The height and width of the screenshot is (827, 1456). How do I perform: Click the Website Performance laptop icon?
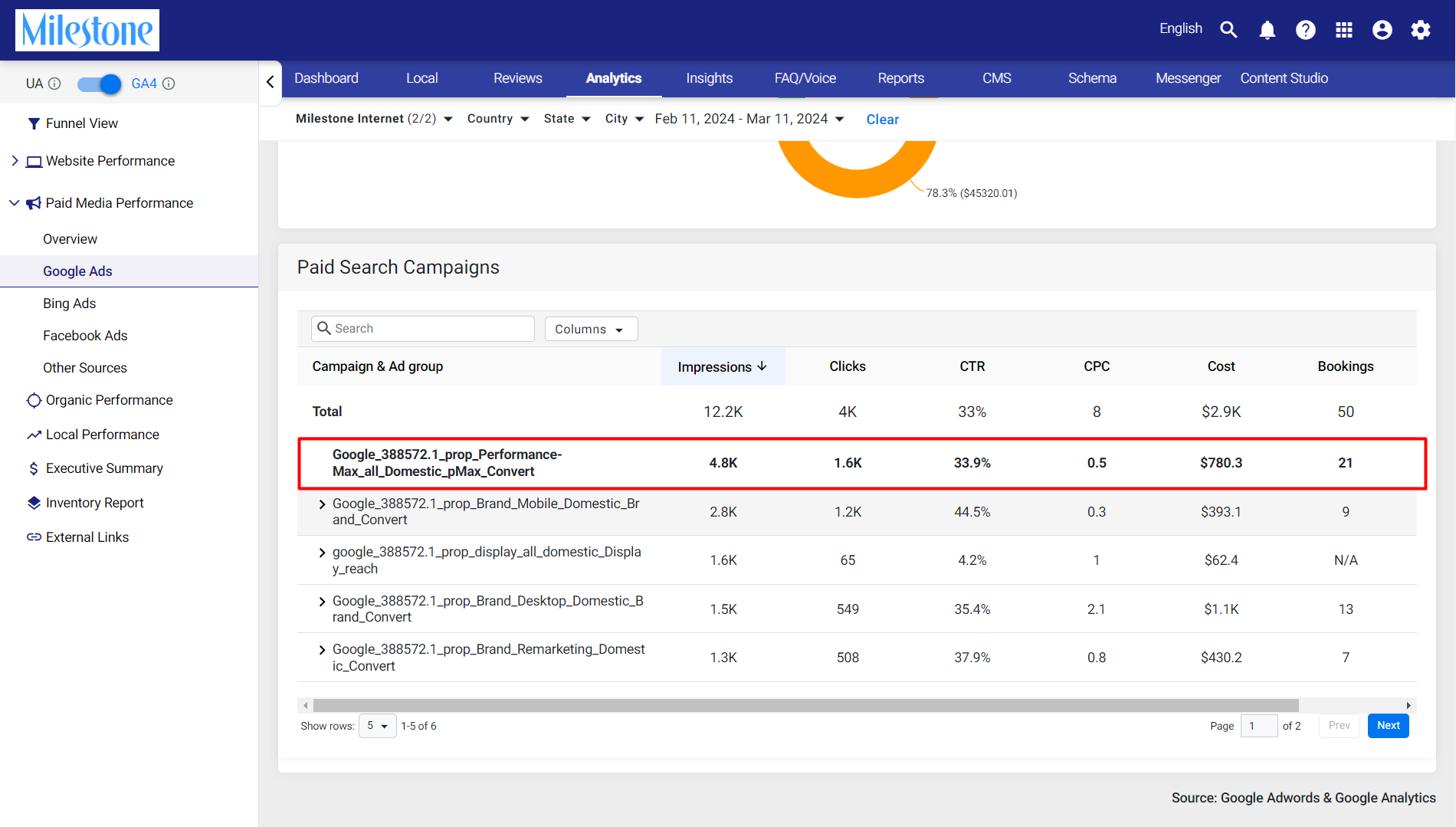pos(34,162)
